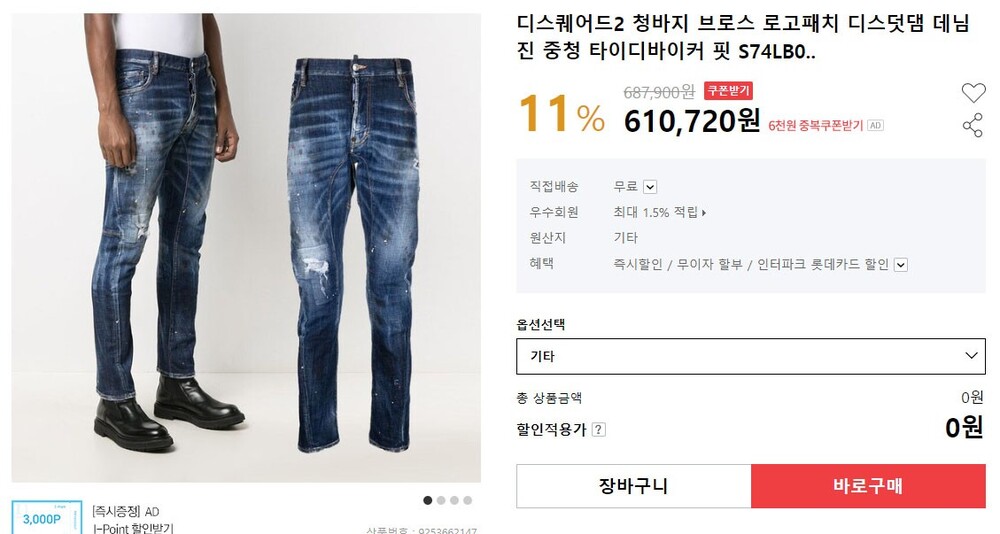This screenshot has width=1000, height=534.
Task: Buy now with 바로구매 button
Action: (868, 486)
